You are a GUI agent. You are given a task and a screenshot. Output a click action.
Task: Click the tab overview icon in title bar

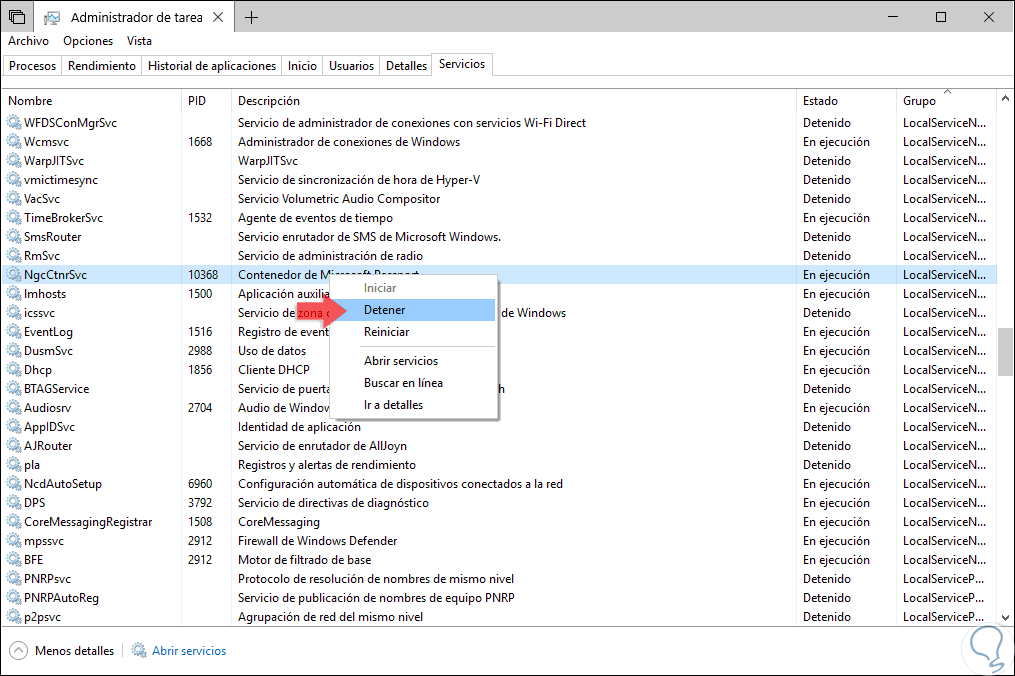[17, 17]
